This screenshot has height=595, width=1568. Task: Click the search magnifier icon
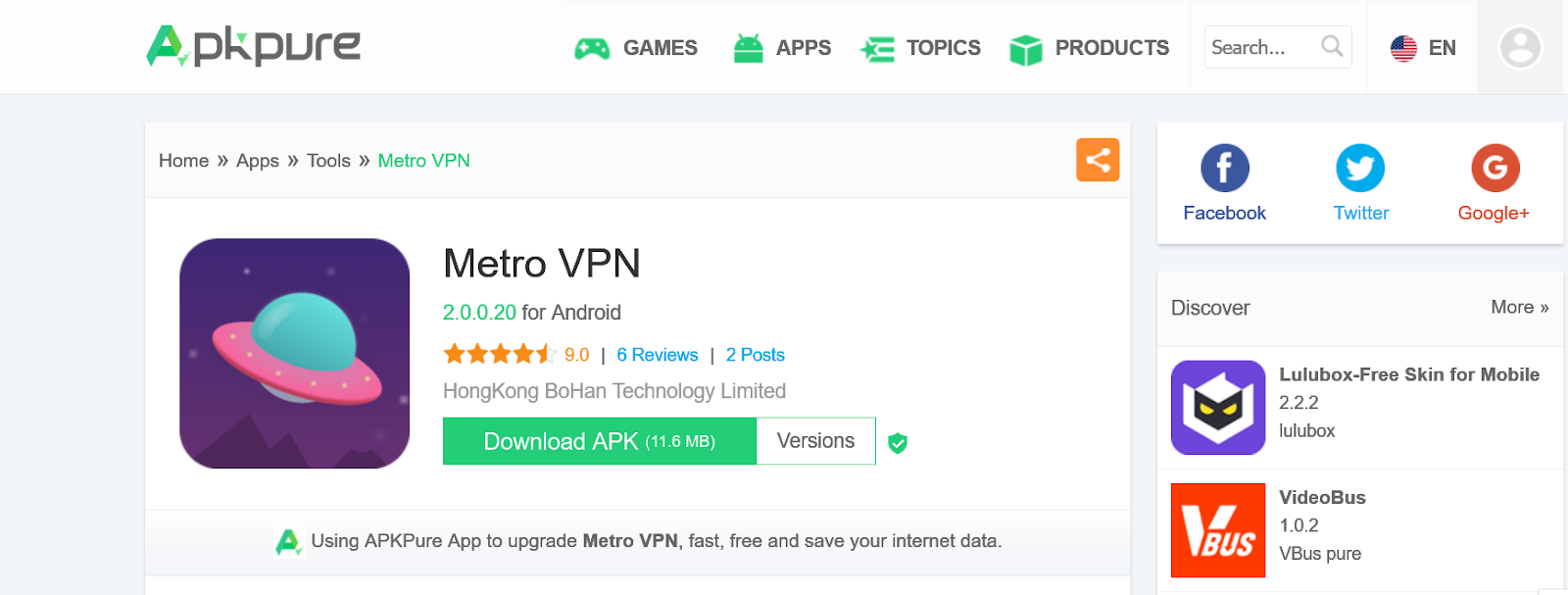pos(1332,46)
